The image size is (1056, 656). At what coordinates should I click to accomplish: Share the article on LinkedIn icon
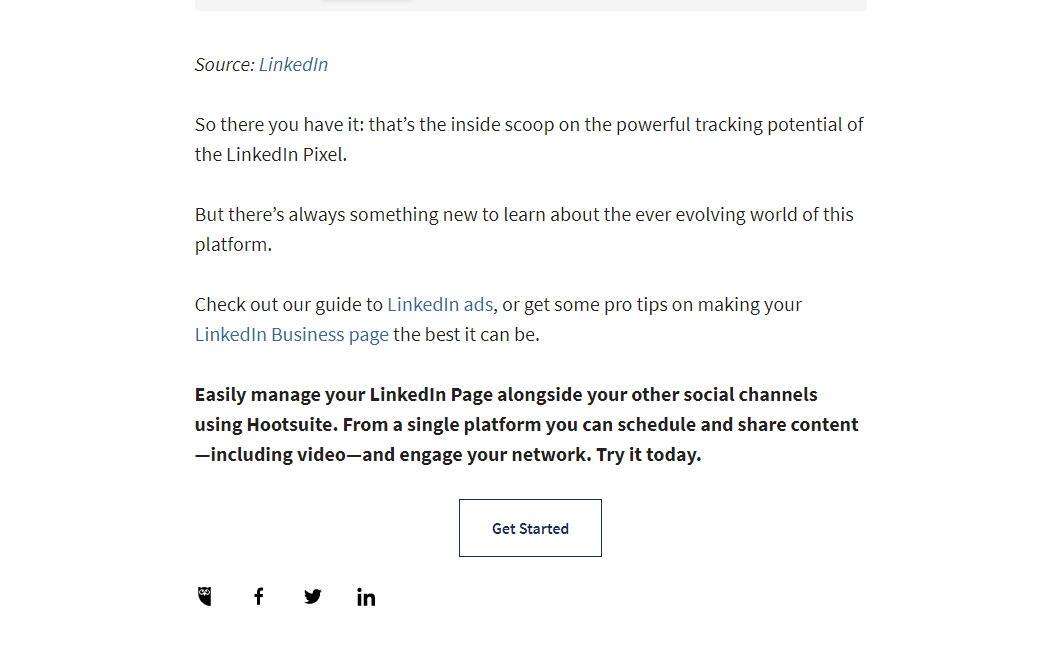pyautogui.click(x=366, y=597)
